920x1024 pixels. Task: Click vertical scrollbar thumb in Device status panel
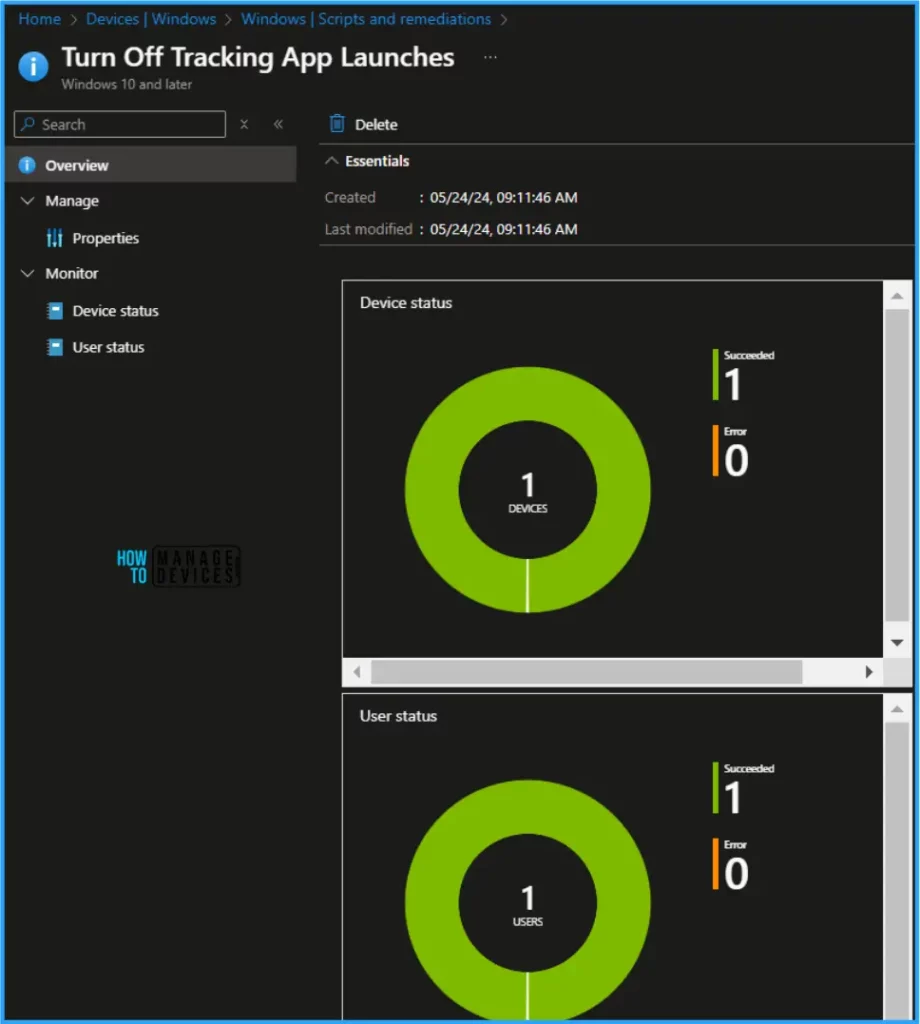[897, 465]
